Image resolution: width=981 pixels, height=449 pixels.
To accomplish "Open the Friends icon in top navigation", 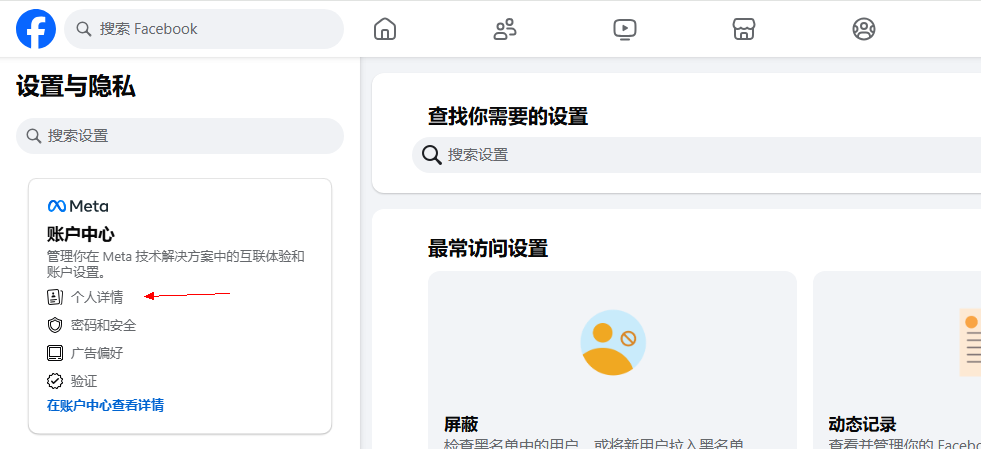I will pyautogui.click(x=505, y=29).
